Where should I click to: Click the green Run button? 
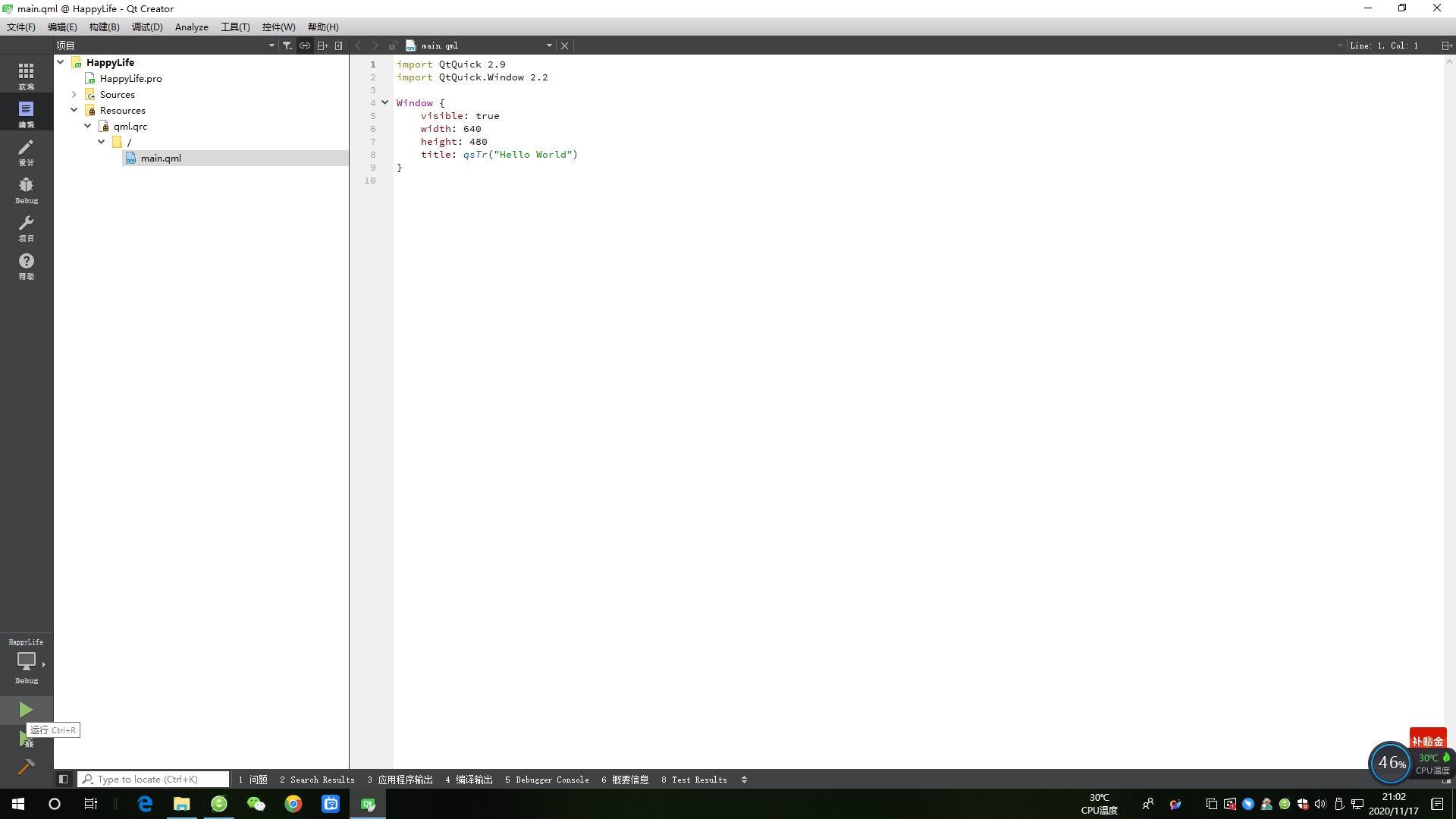tap(26, 710)
